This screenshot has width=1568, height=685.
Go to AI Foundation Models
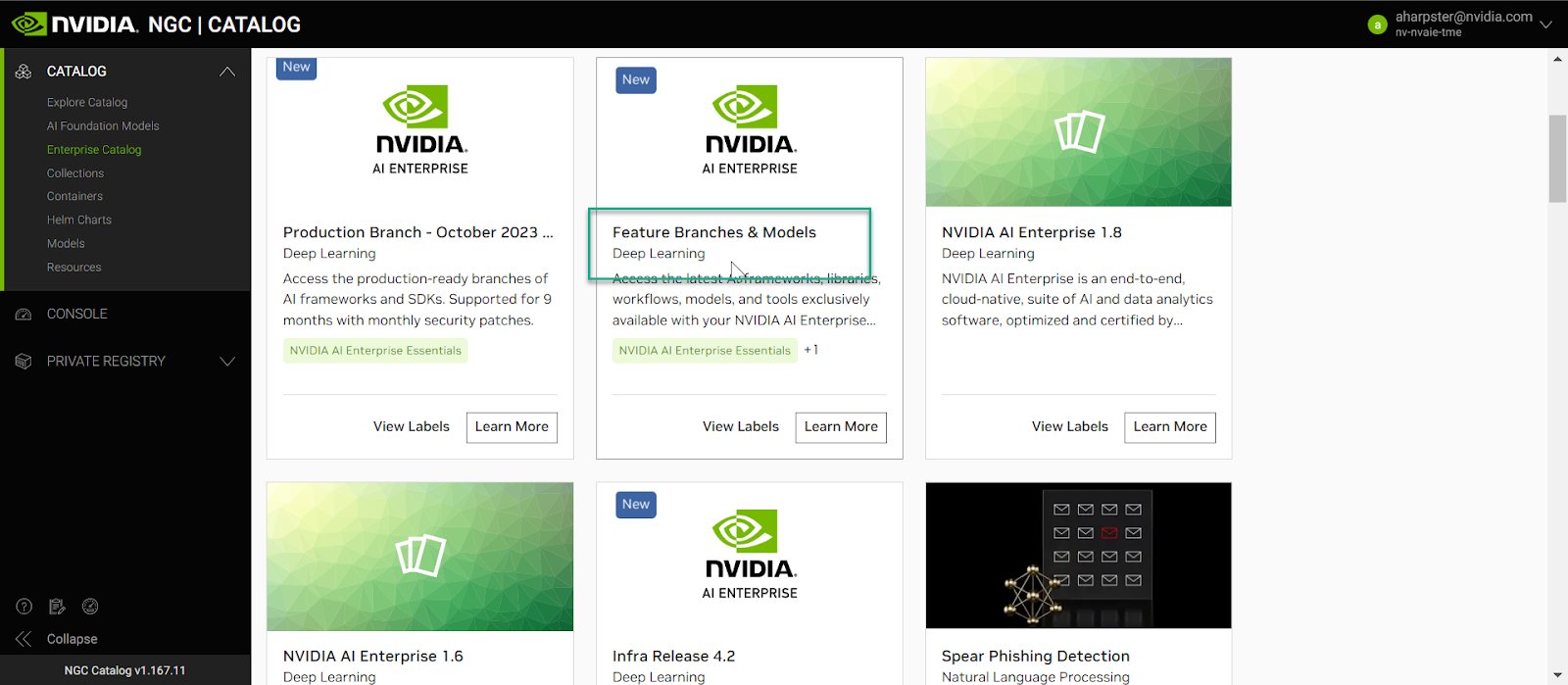[103, 125]
